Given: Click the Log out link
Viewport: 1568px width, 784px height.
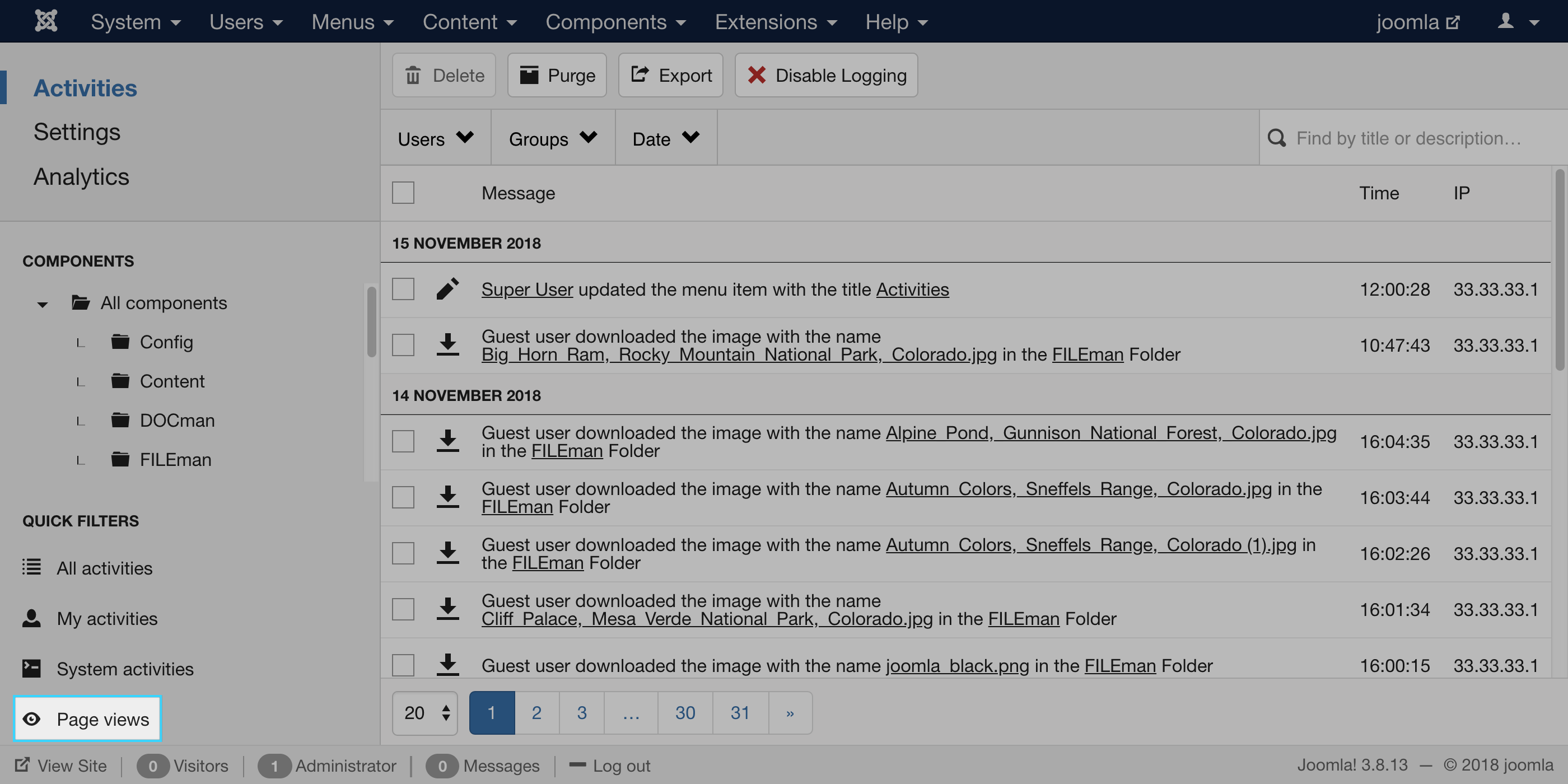Looking at the screenshot, I should click(609, 765).
